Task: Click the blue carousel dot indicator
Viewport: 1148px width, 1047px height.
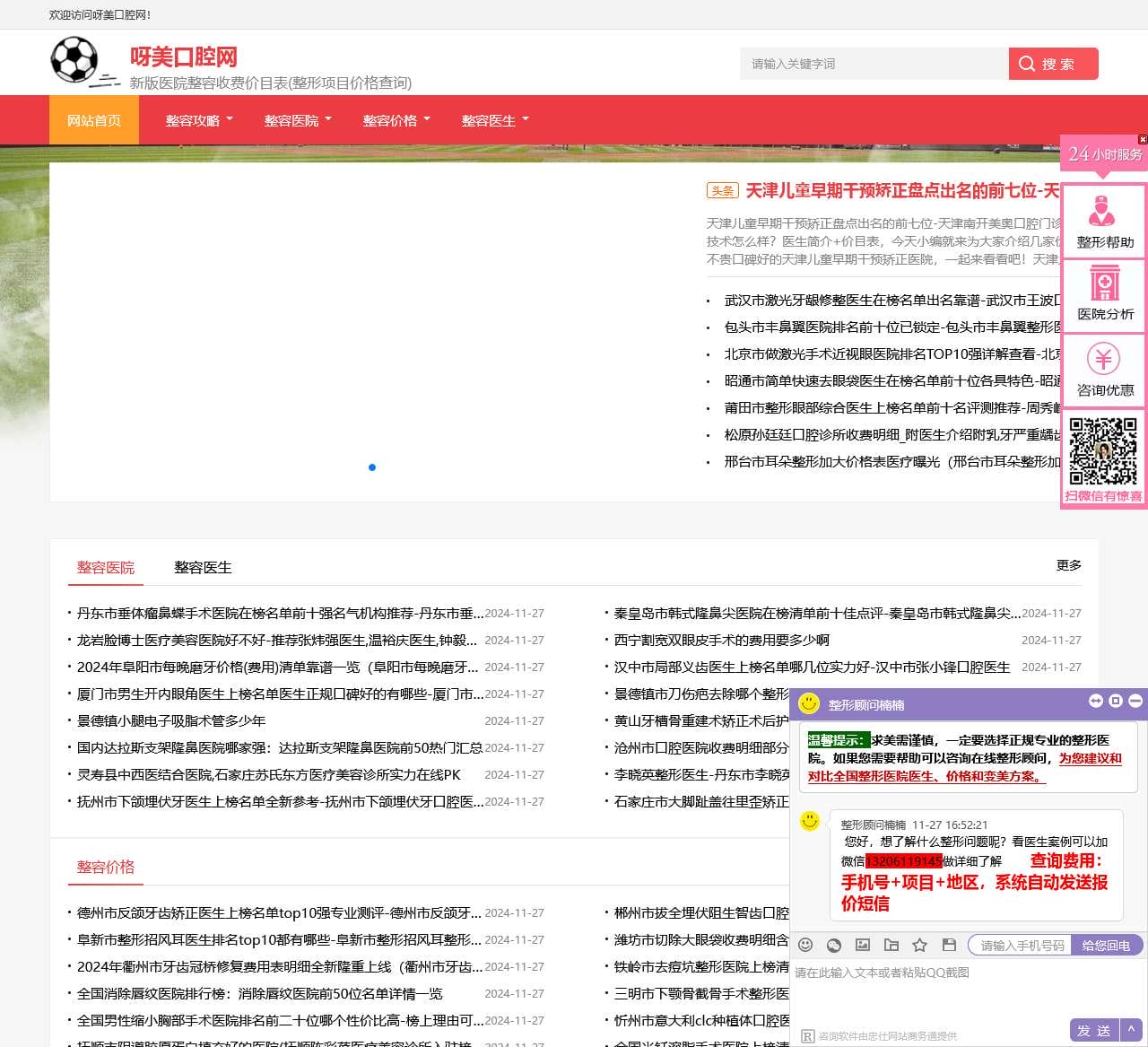Action: 372,467
